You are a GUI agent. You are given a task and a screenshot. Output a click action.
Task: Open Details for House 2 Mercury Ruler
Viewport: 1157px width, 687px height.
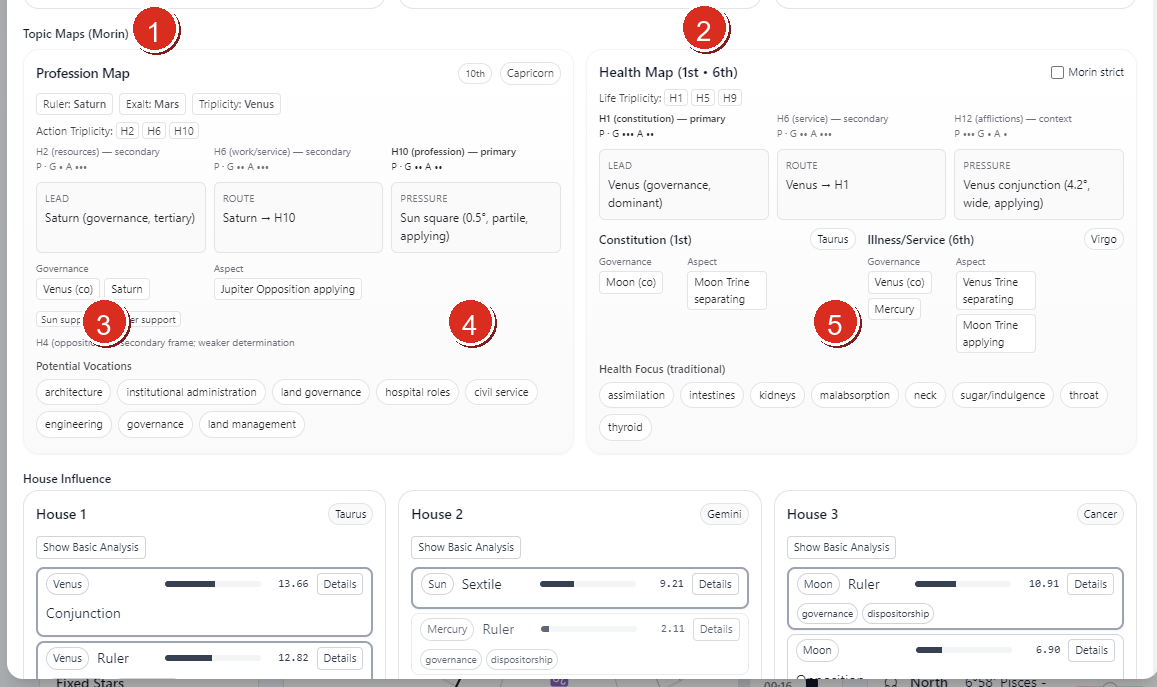(716, 629)
